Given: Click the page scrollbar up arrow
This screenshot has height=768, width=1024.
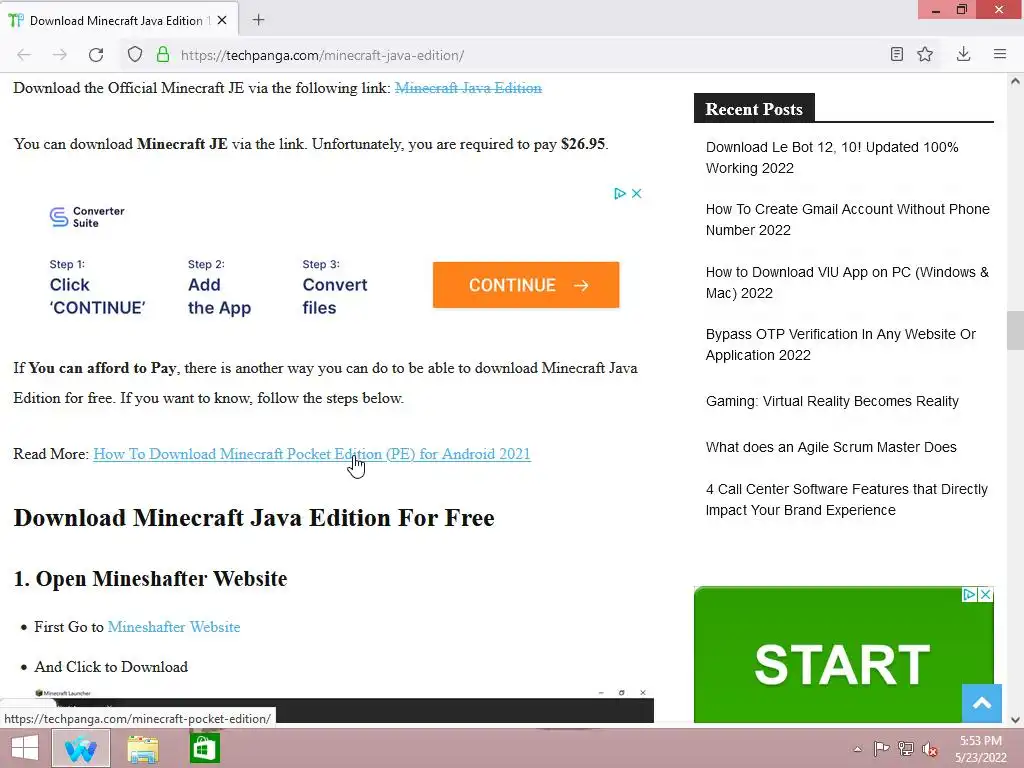Looking at the screenshot, I should (x=1015, y=82).
